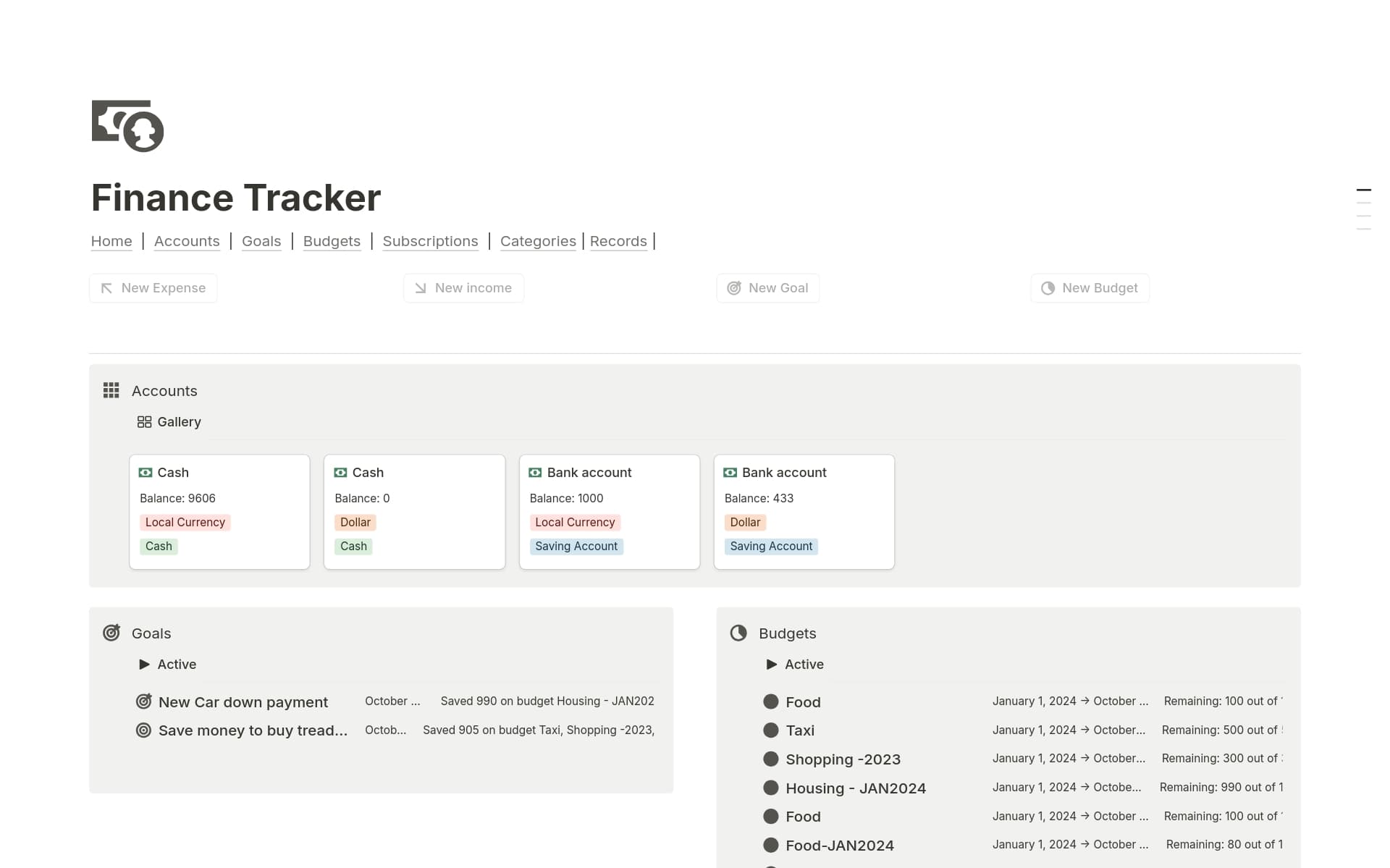Image resolution: width=1390 pixels, height=868 pixels.
Task: Click Saving Account tag on Balance 1000 card
Action: [x=576, y=547]
